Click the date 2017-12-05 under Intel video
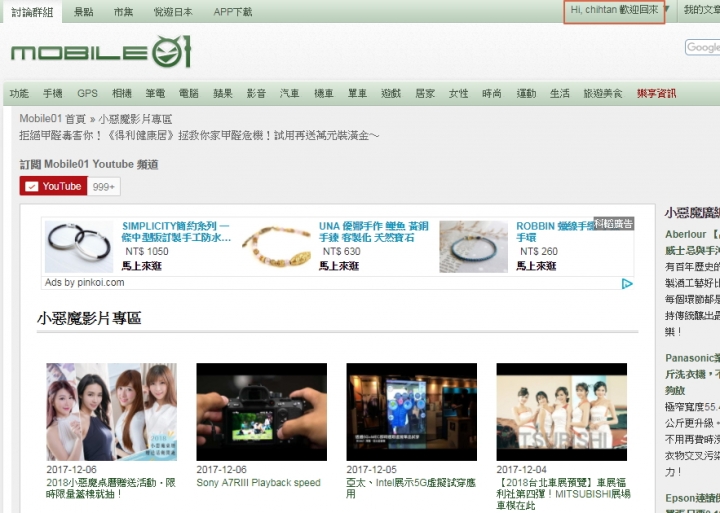720x513 pixels. [x=371, y=469]
